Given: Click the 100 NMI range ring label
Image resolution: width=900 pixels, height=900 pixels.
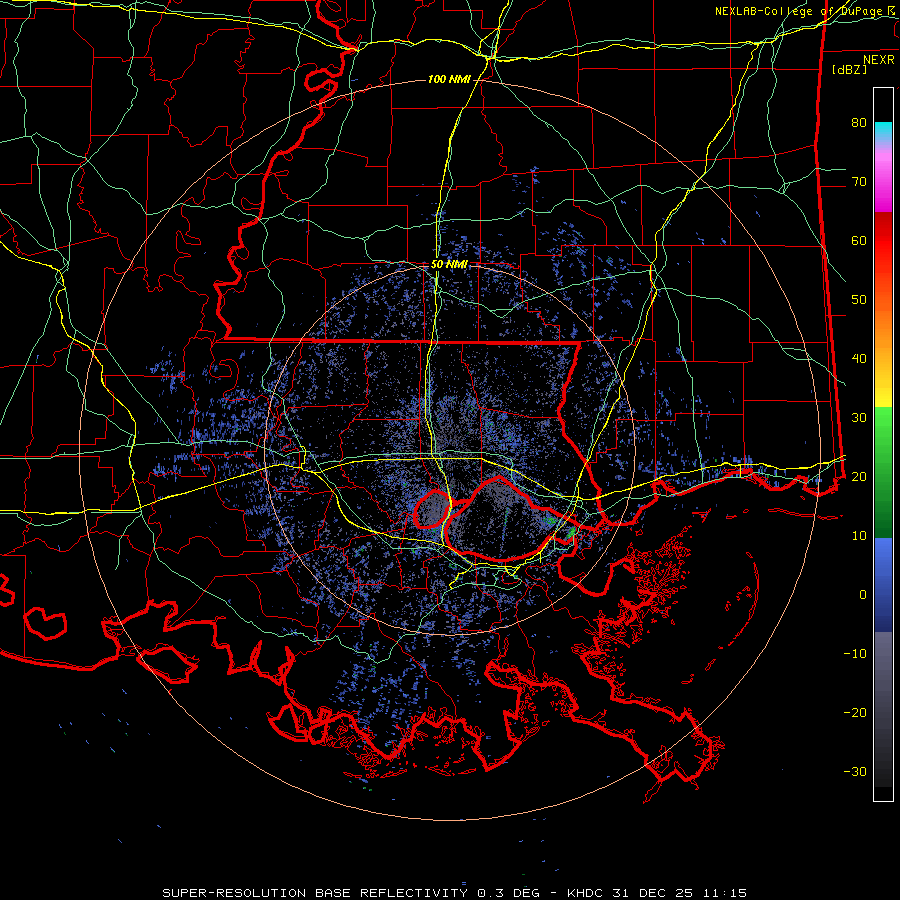Looking at the screenshot, I should 449,79.
